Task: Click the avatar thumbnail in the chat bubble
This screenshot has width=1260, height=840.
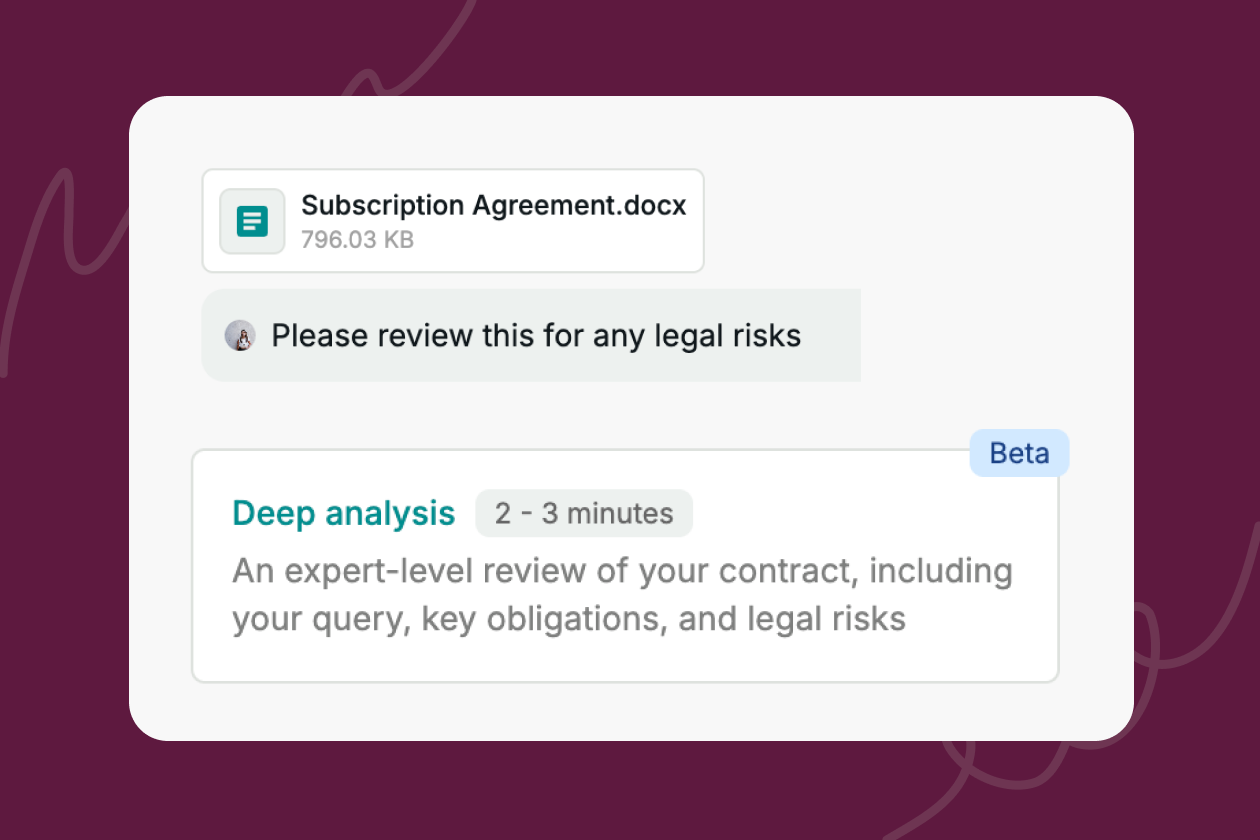Action: point(240,336)
